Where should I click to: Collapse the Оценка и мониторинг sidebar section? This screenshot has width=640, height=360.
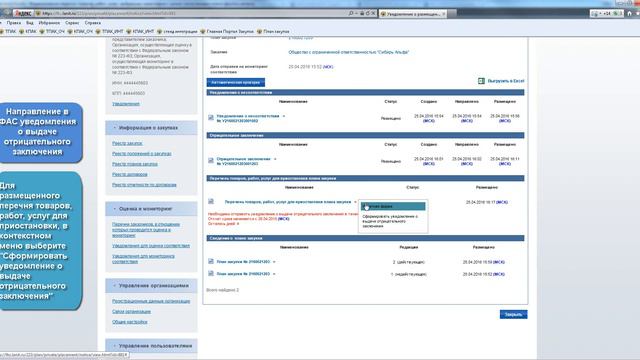tap(115, 209)
